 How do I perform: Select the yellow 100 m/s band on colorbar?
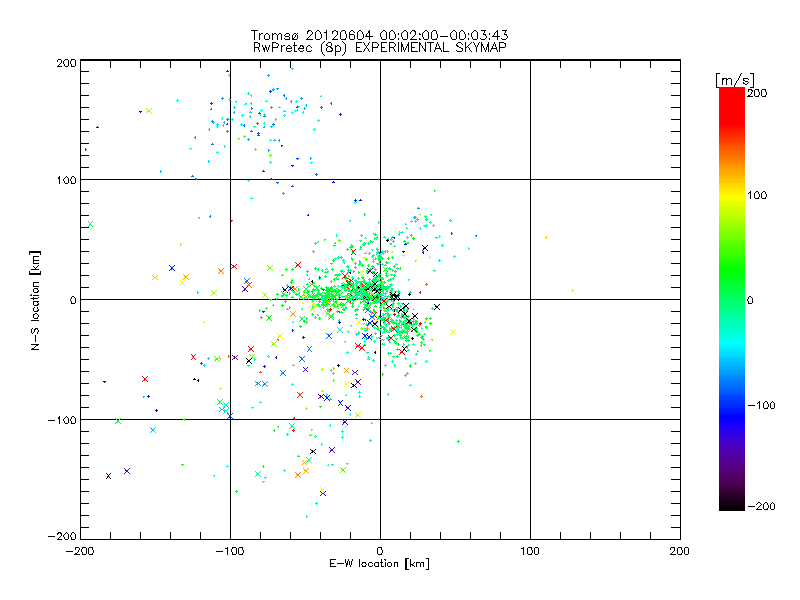pos(732,195)
